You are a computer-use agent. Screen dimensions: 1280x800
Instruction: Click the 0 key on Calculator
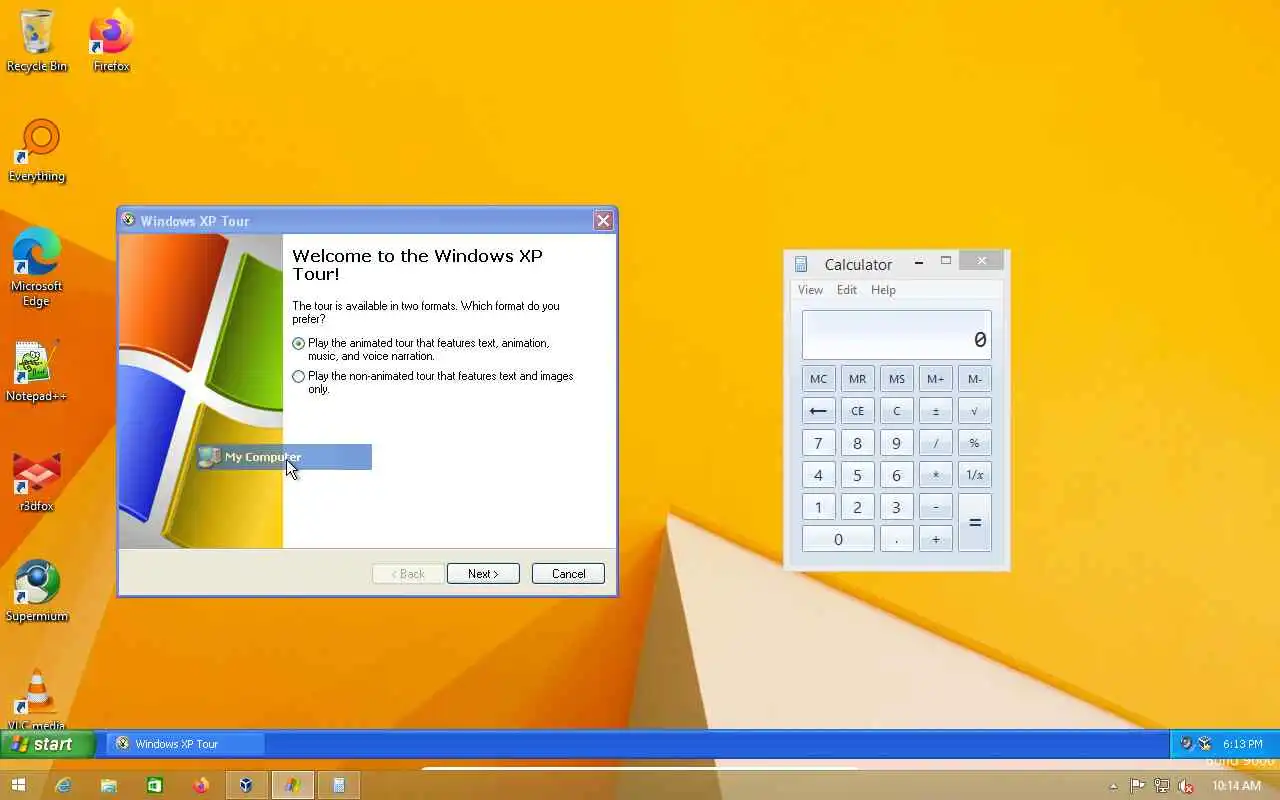pos(838,539)
